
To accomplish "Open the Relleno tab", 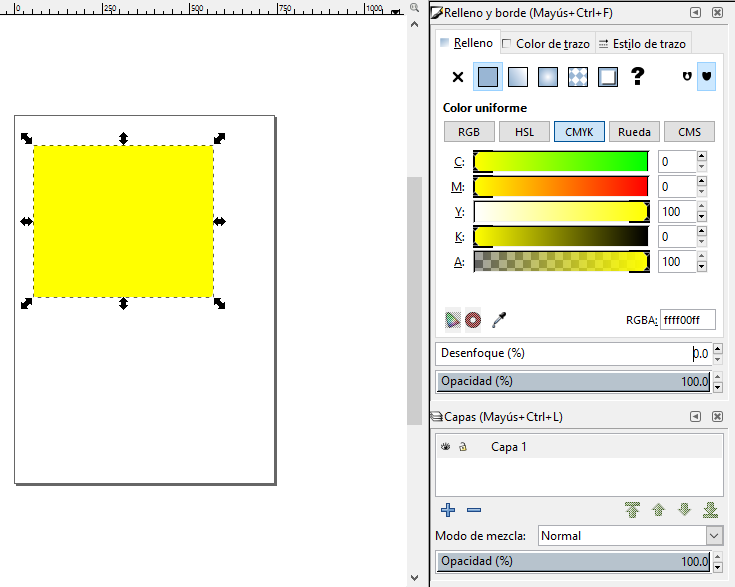I will coord(467,43).
